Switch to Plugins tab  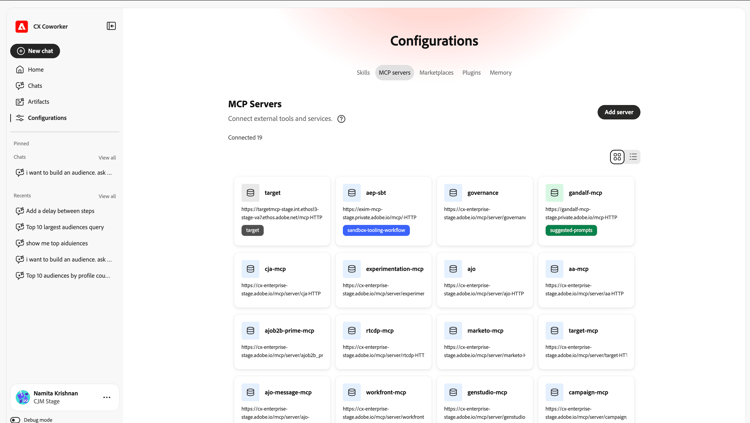(x=471, y=73)
